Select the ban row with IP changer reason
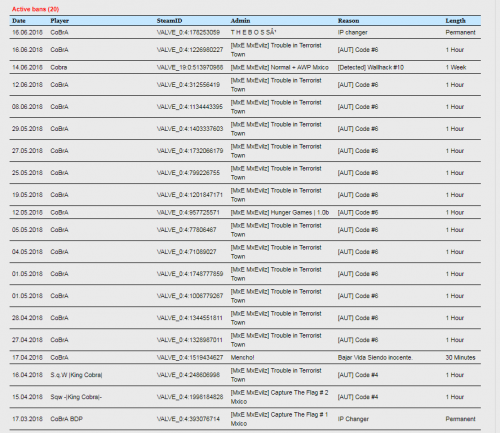The width and height of the screenshot is (500, 433). click(245, 32)
